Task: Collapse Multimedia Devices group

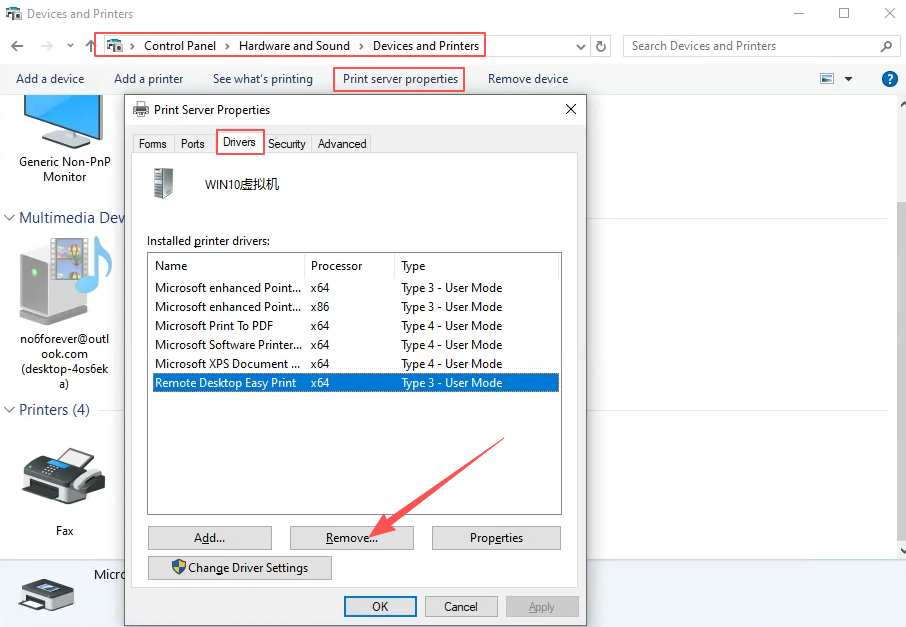Action: 9,218
